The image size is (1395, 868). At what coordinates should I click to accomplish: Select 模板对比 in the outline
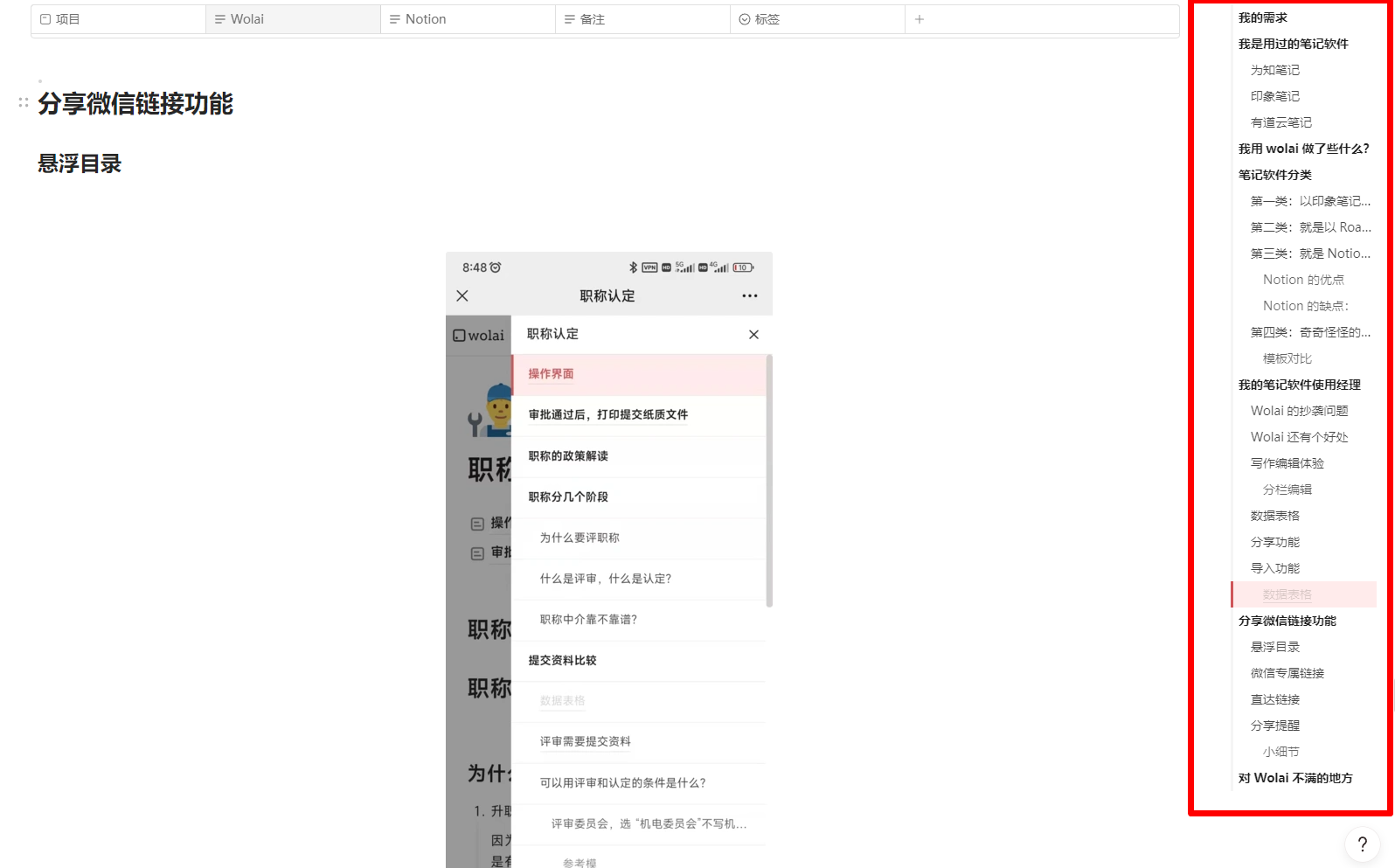coord(1287,358)
